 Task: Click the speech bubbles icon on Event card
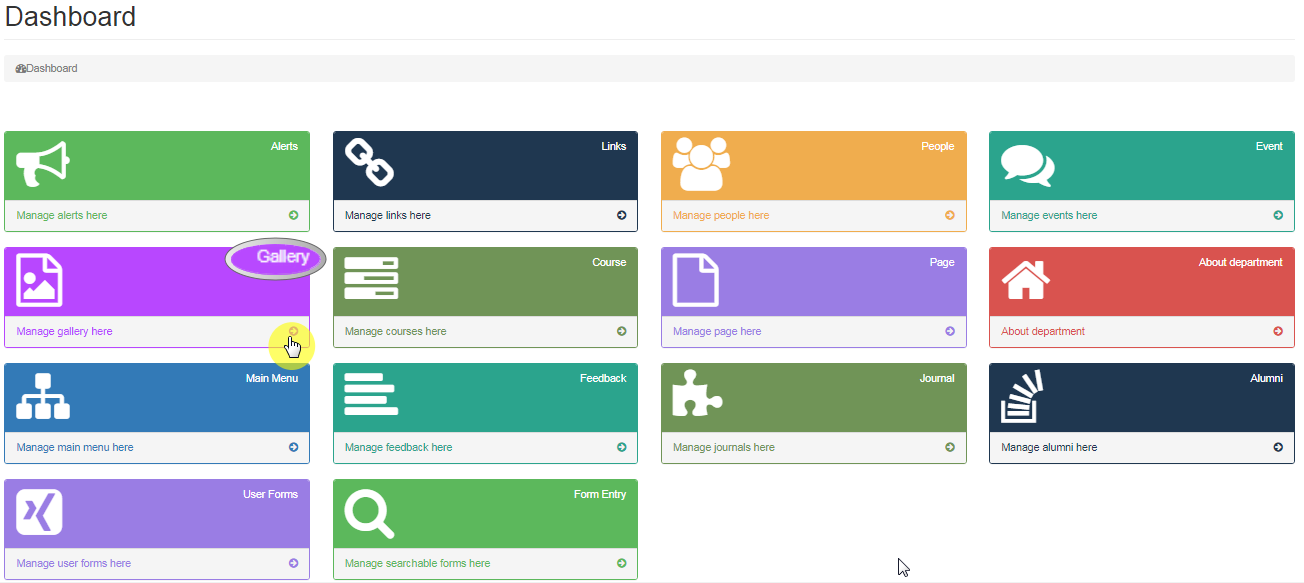click(x=1028, y=166)
